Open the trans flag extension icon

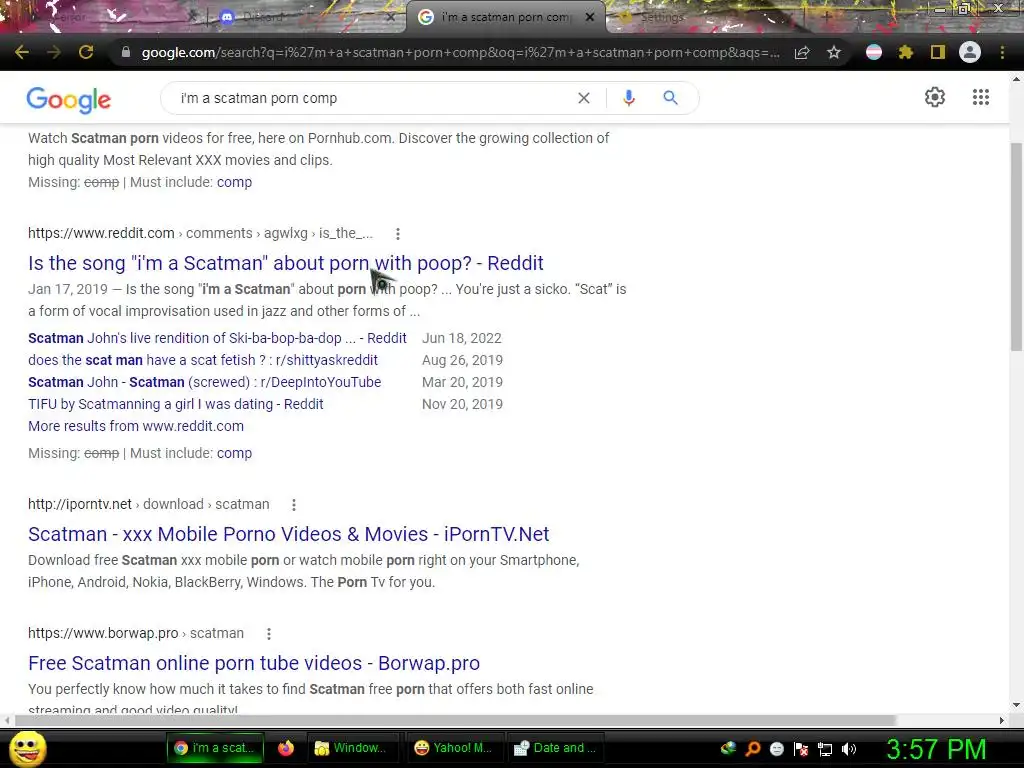coord(874,52)
